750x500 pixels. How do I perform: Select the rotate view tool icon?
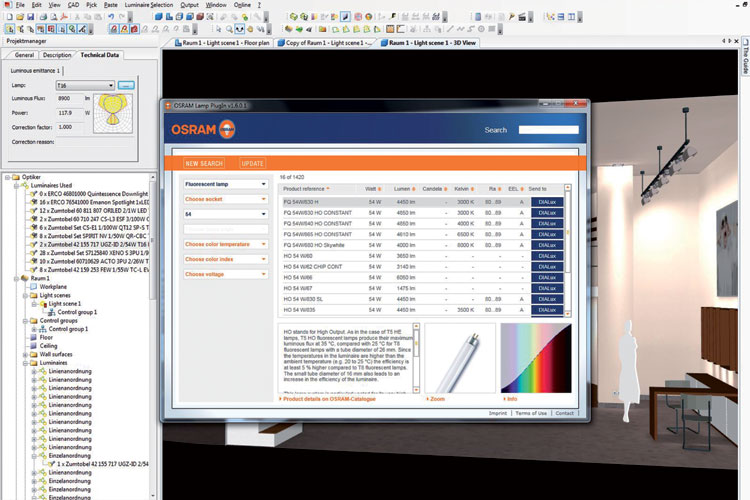point(240,29)
